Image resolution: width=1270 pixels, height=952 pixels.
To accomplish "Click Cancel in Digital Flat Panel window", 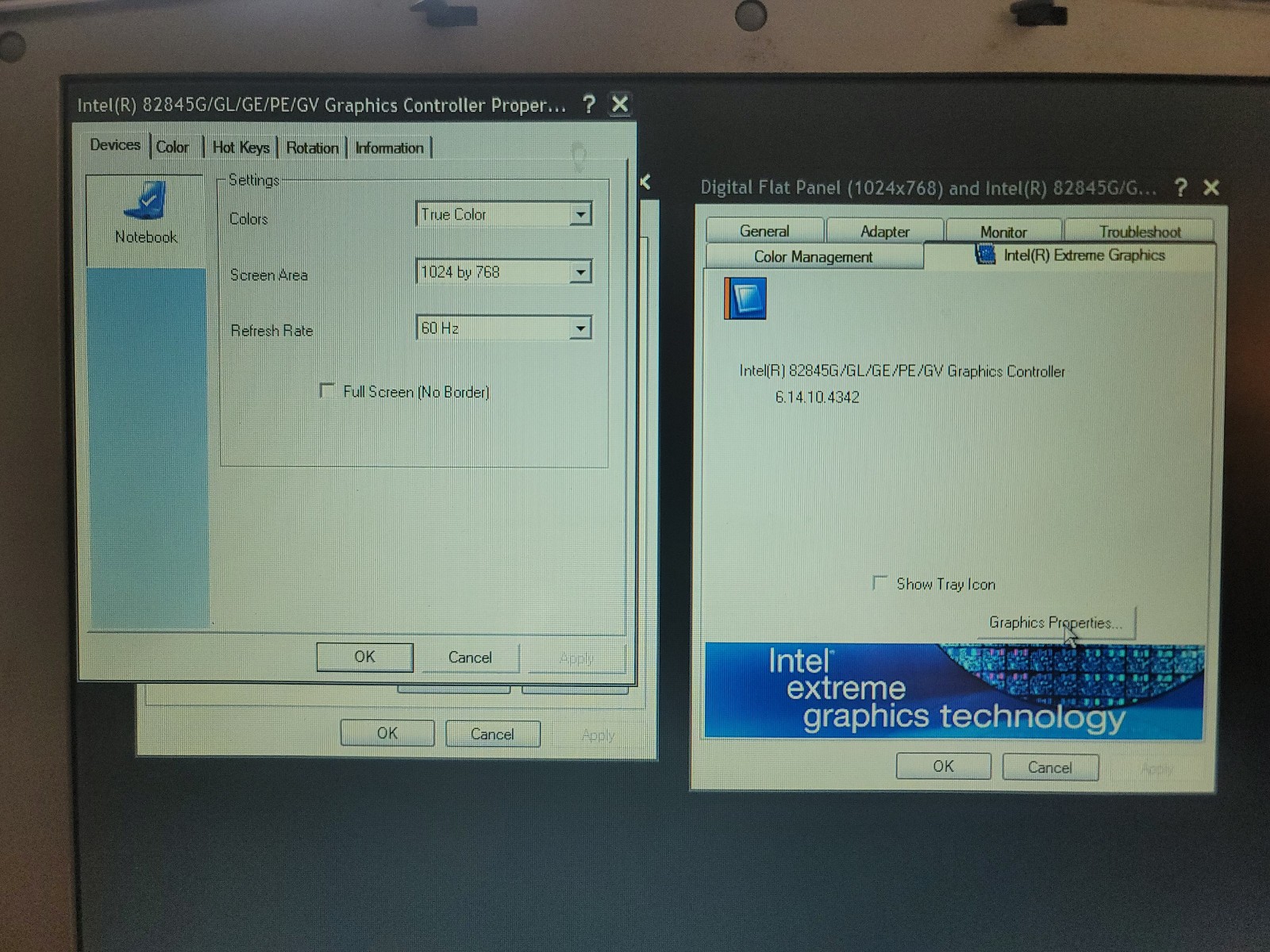I will pyautogui.click(x=1049, y=767).
